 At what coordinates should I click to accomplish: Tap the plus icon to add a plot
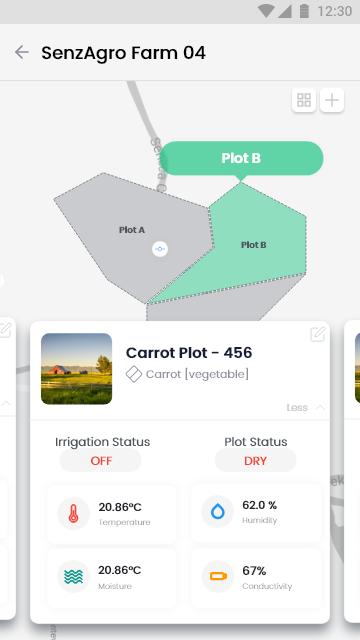tap(332, 100)
